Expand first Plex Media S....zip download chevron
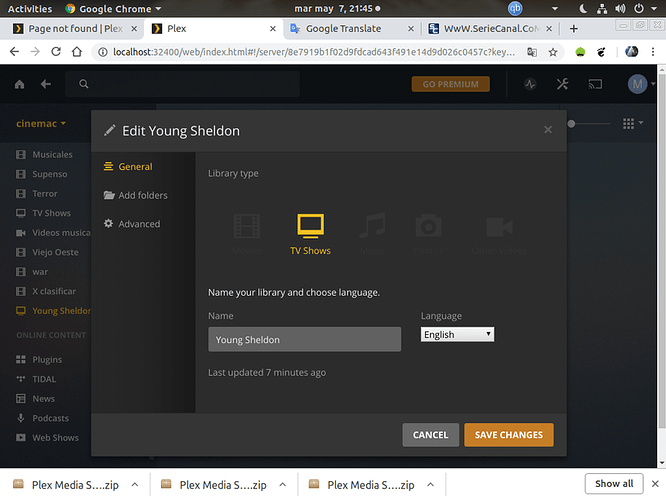Image resolution: width=666 pixels, height=500 pixels. pyautogui.click(x=135, y=484)
